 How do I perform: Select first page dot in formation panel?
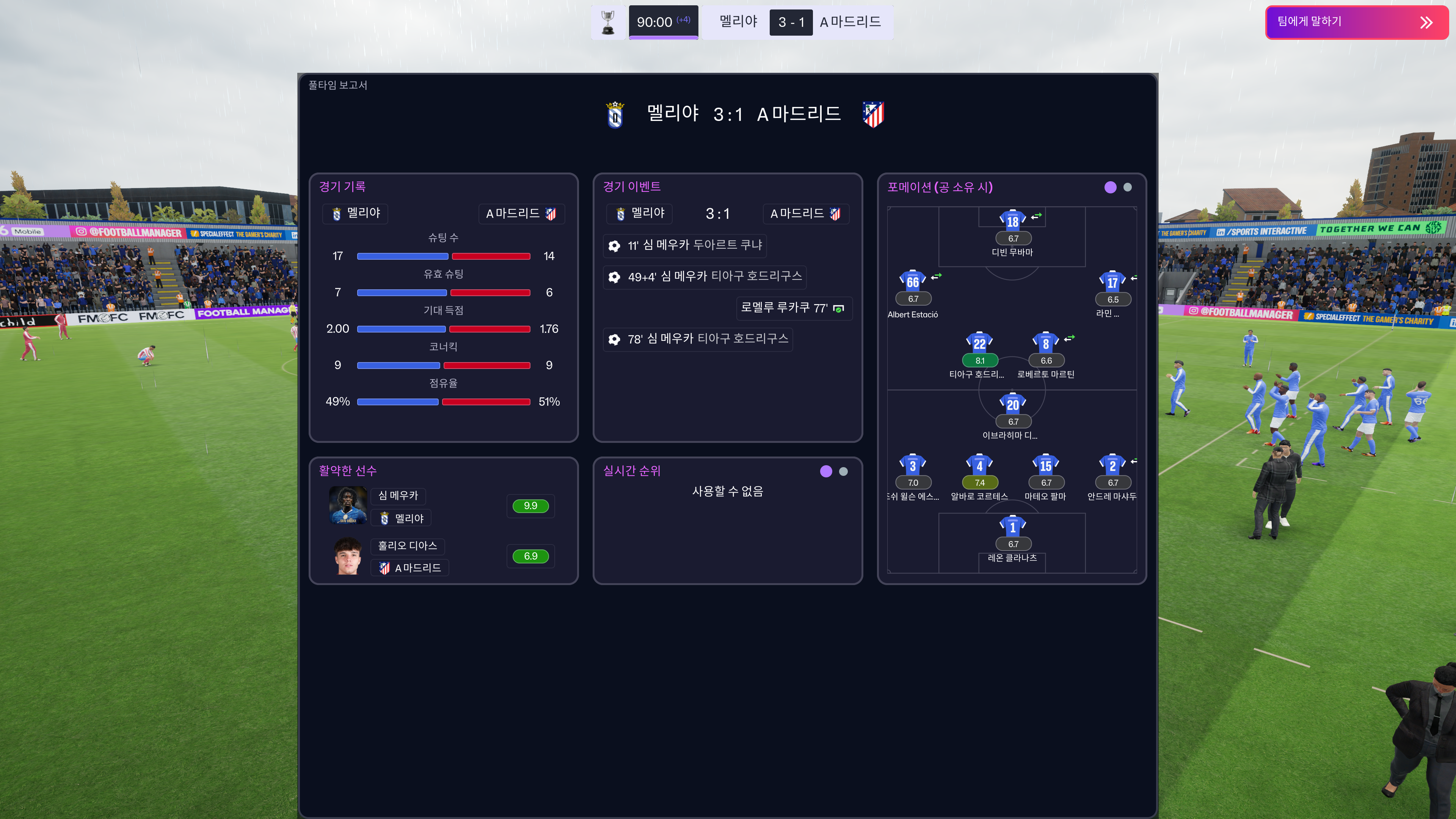pos(1110,187)
